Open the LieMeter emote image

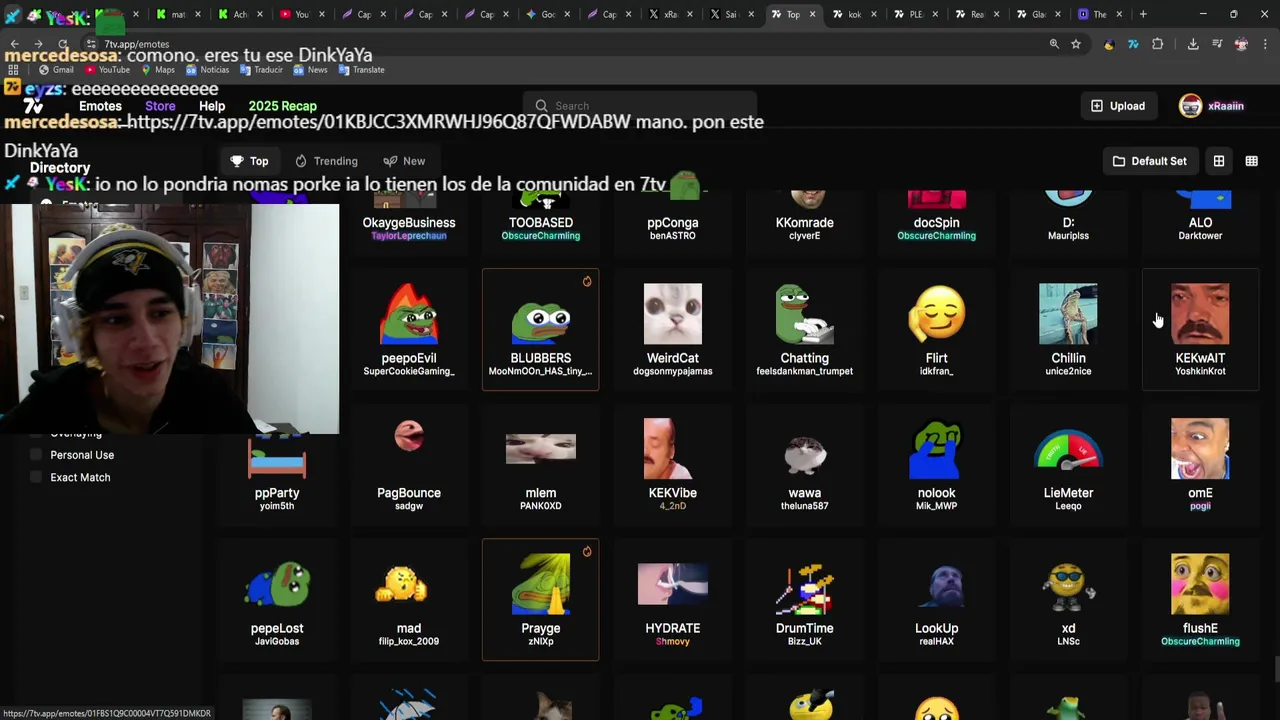(x=1068, y=449)
